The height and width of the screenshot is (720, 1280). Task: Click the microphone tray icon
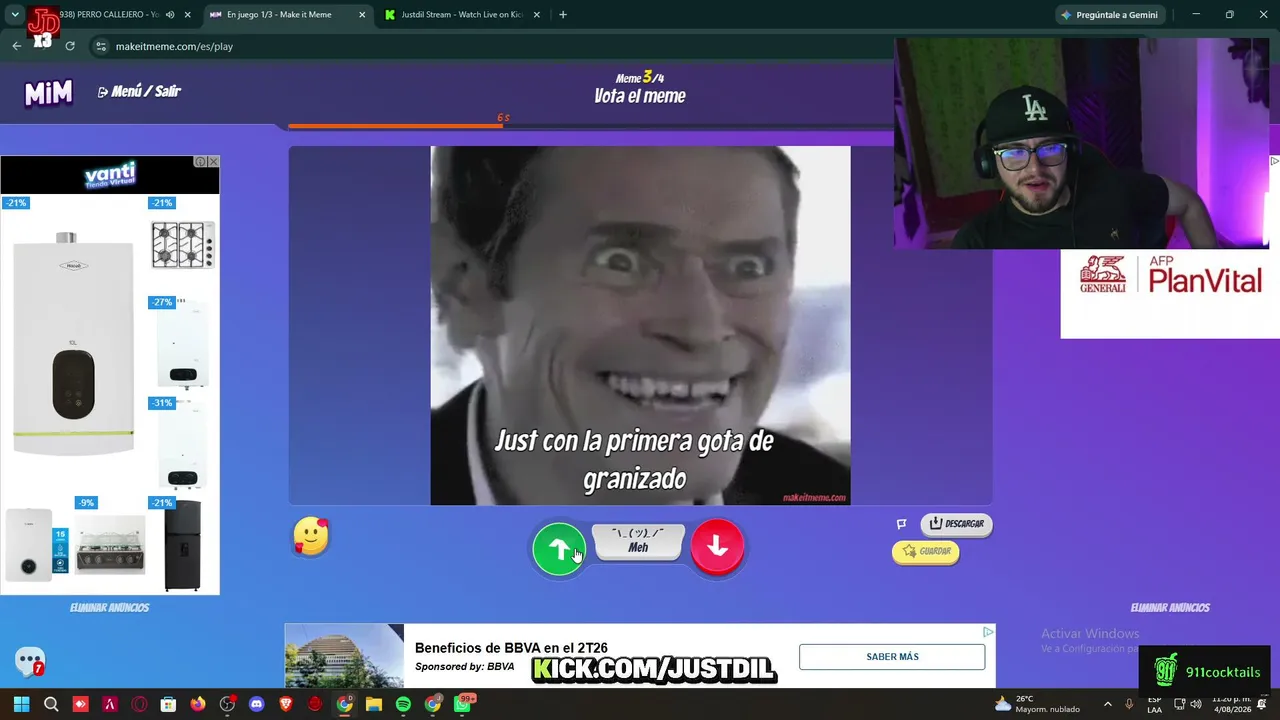(x=1129, y=704)
